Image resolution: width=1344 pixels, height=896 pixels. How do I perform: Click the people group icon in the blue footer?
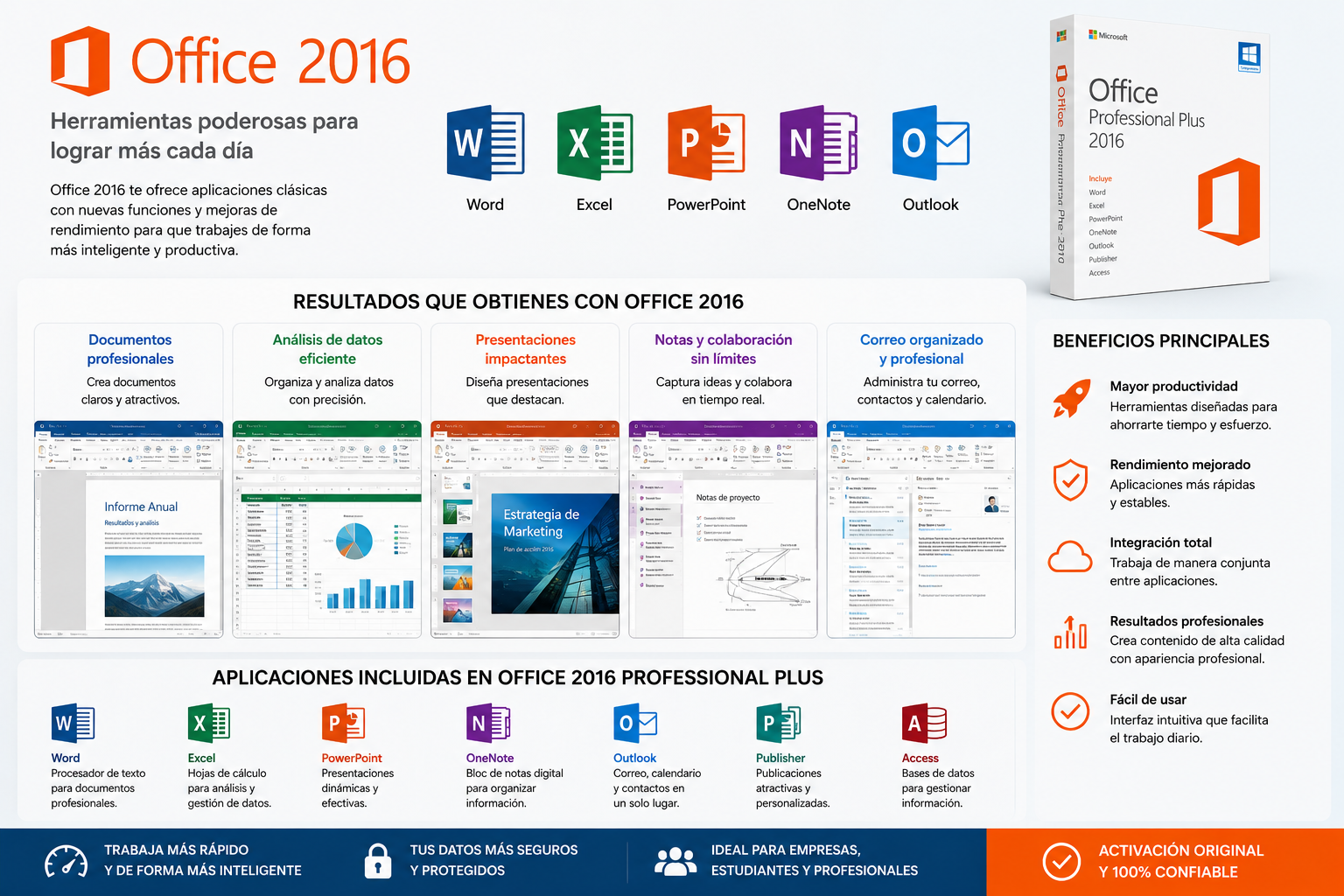point(676,861)
